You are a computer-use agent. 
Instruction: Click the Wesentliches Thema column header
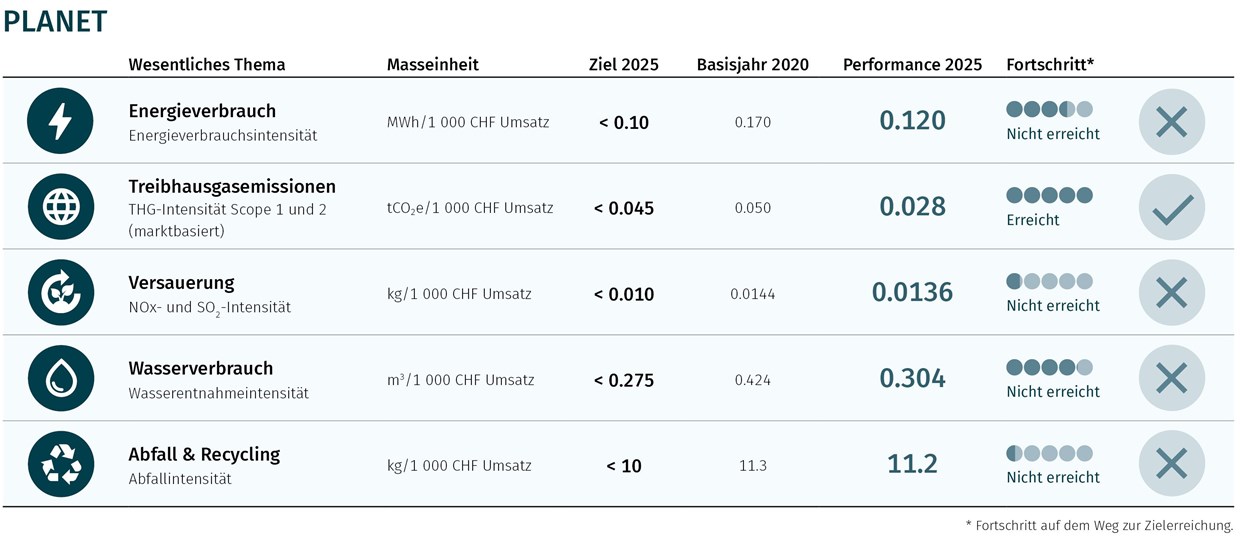(x=207, y=65)
